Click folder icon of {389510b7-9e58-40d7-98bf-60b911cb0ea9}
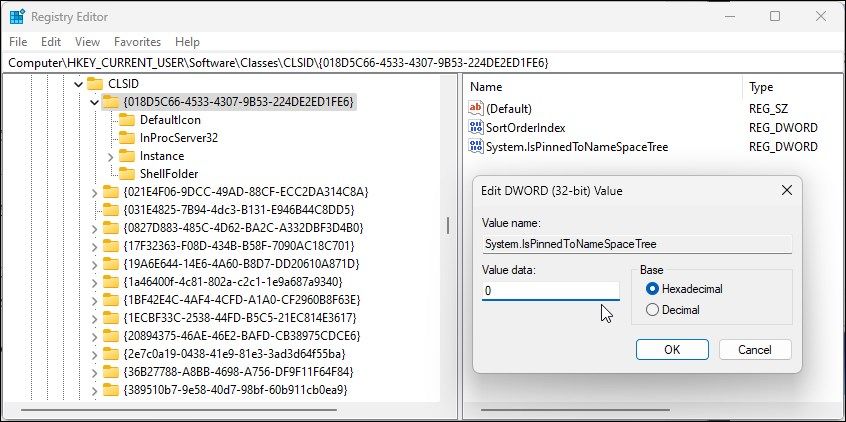Screen dimensions: 846x422 click(x=111, y=390)
